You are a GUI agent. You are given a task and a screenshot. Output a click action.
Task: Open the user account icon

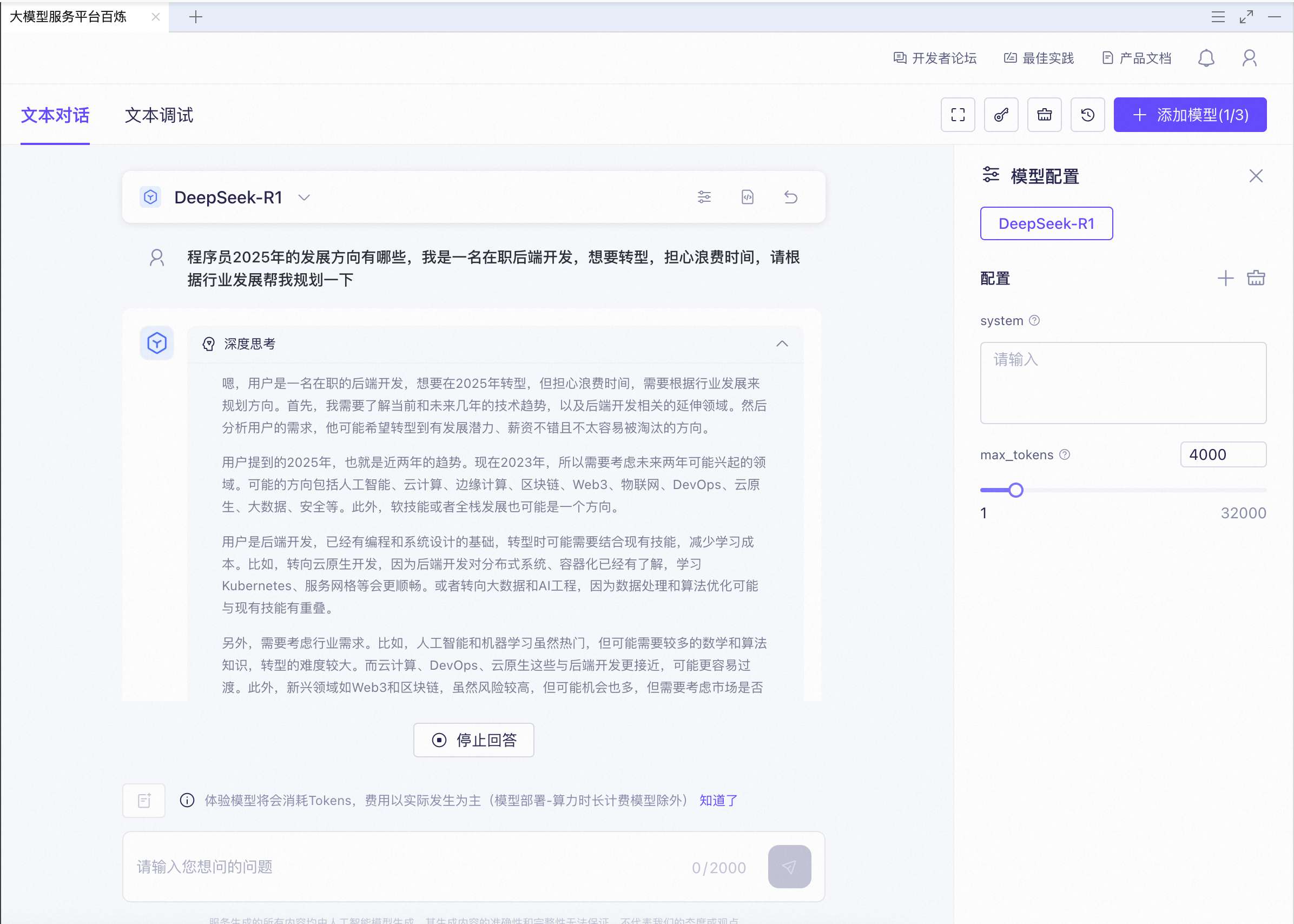[1249, 58]
